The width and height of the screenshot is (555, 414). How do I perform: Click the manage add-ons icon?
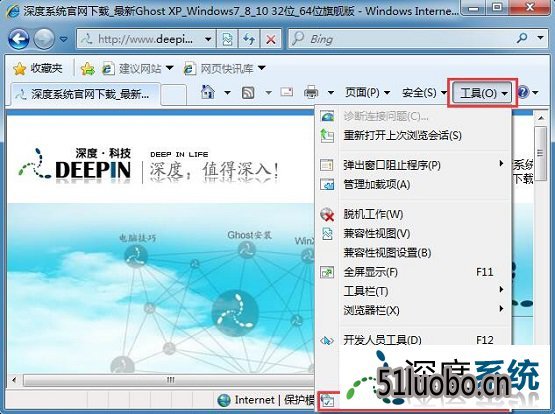coord(327,184)
